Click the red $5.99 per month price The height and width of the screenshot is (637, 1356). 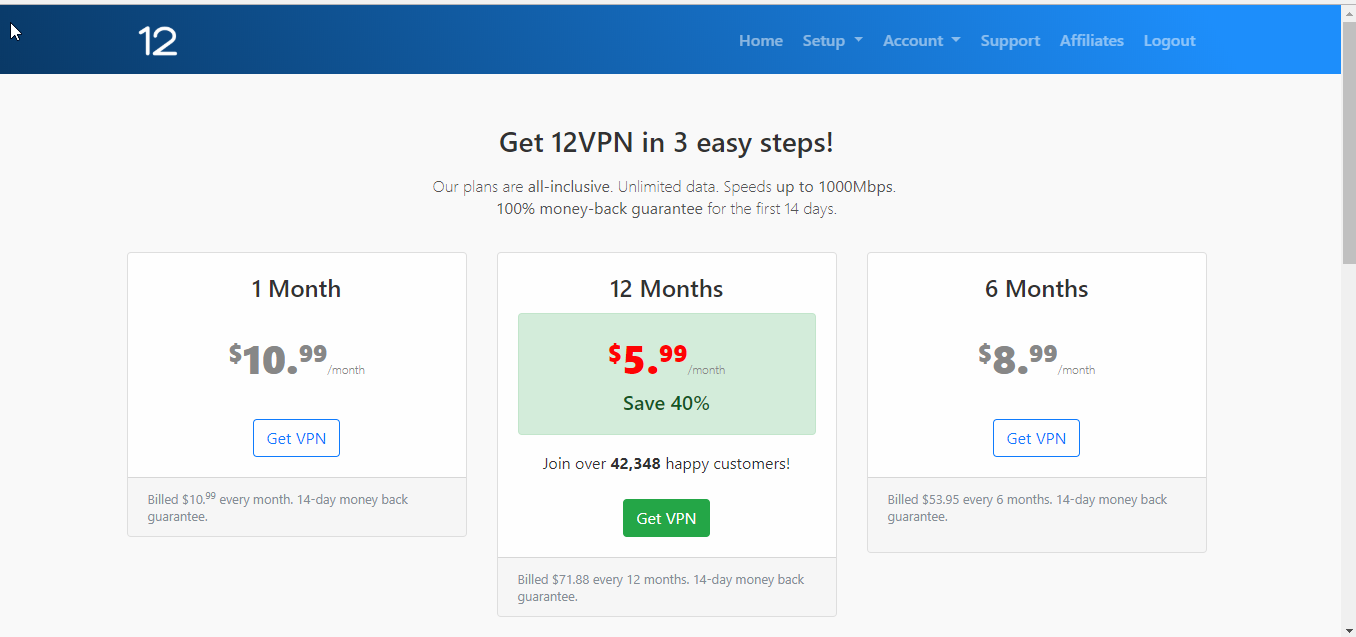click(666, 359)
